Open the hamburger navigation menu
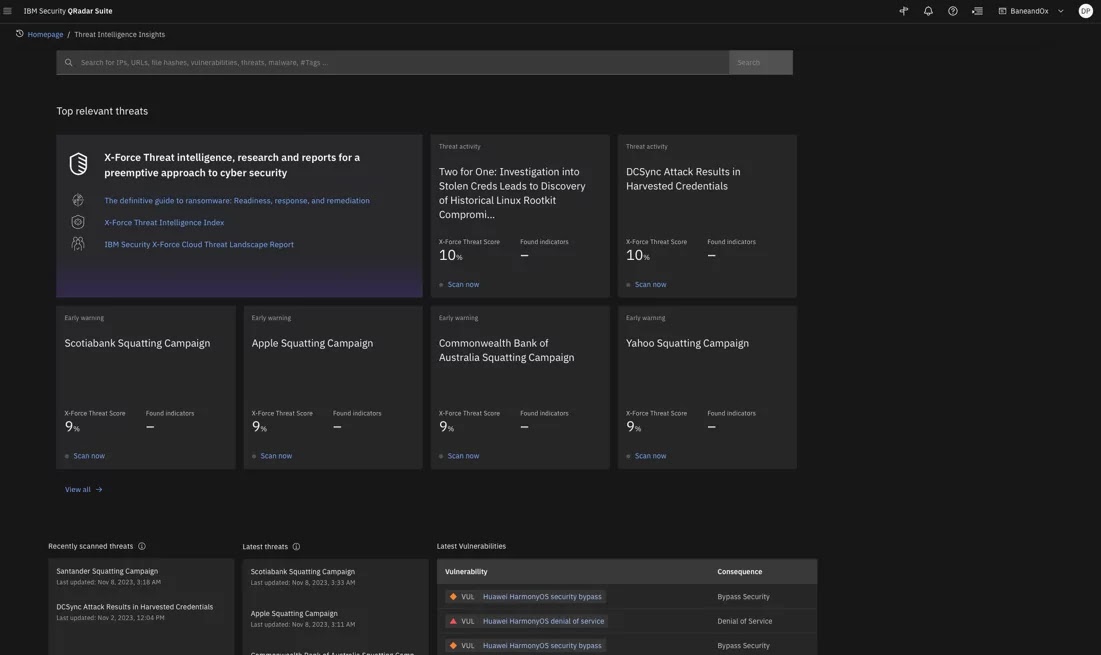The width and height of the screenshot is (1101, 655). 7,11
